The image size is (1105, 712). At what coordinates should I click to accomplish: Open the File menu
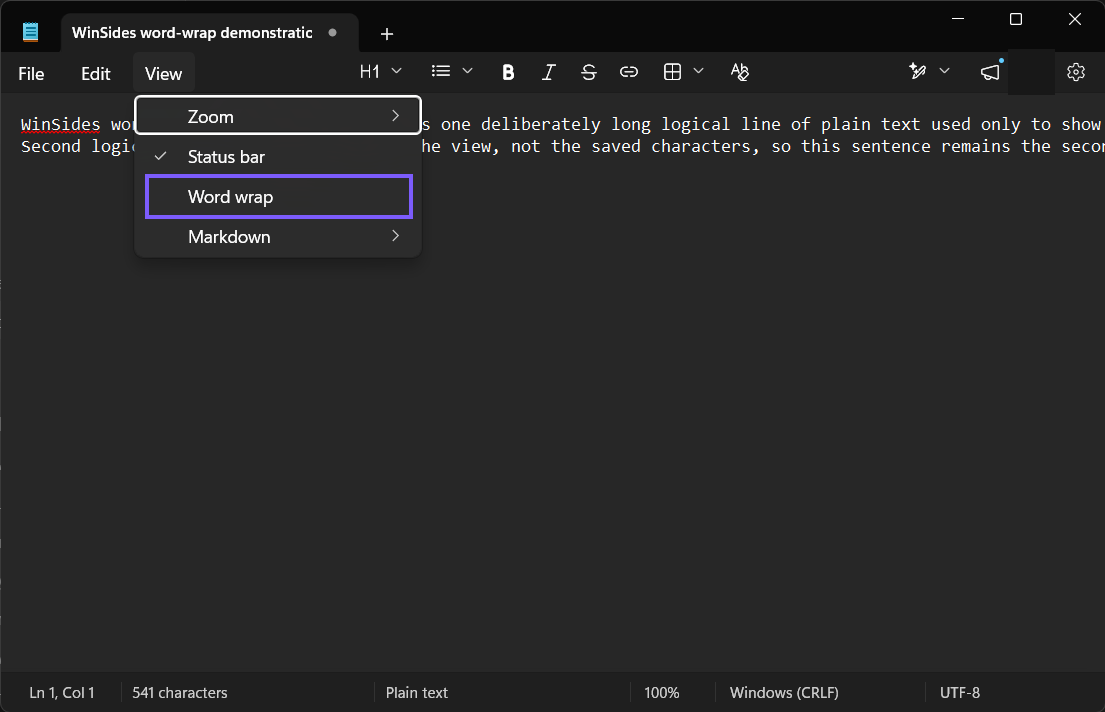(31, 73)
